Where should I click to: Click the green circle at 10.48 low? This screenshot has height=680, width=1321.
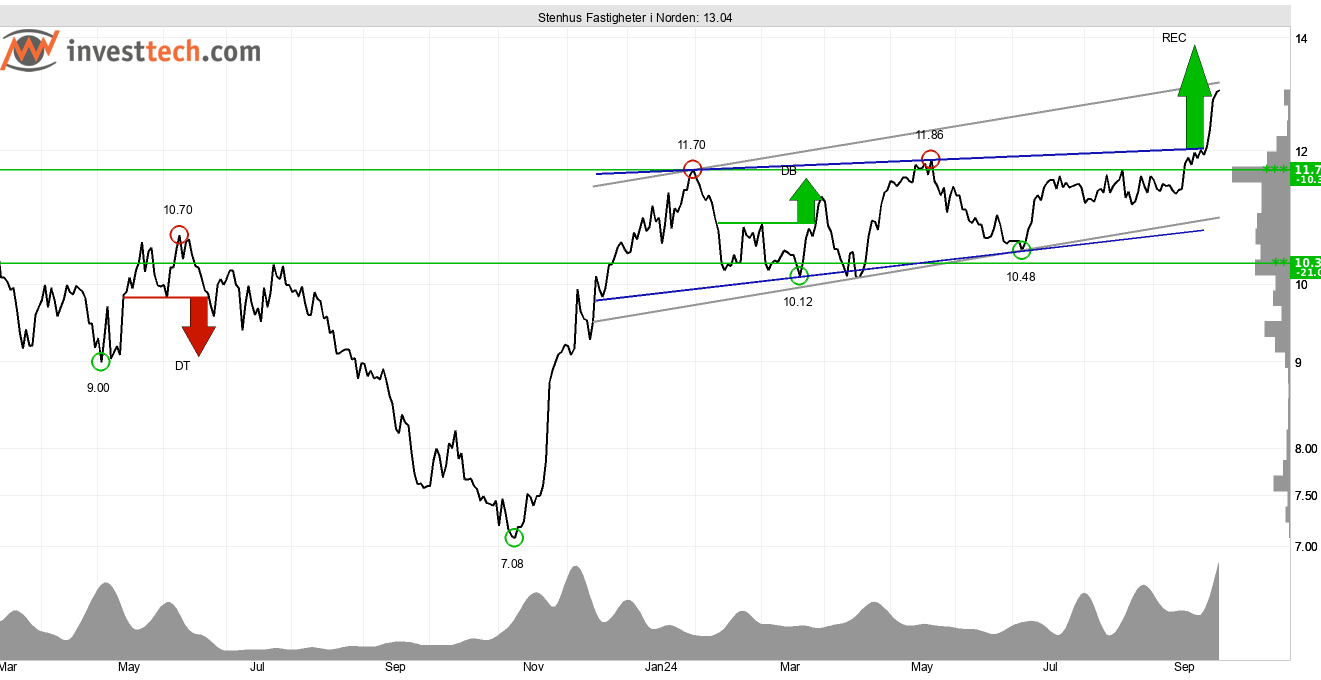1021,249
